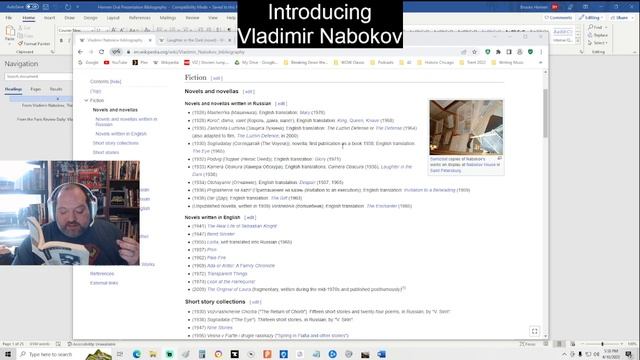This screenshot has height=360, width=640.
Task: Click the fullscreen toggle icon on page
Action: [x=535, y=331]
